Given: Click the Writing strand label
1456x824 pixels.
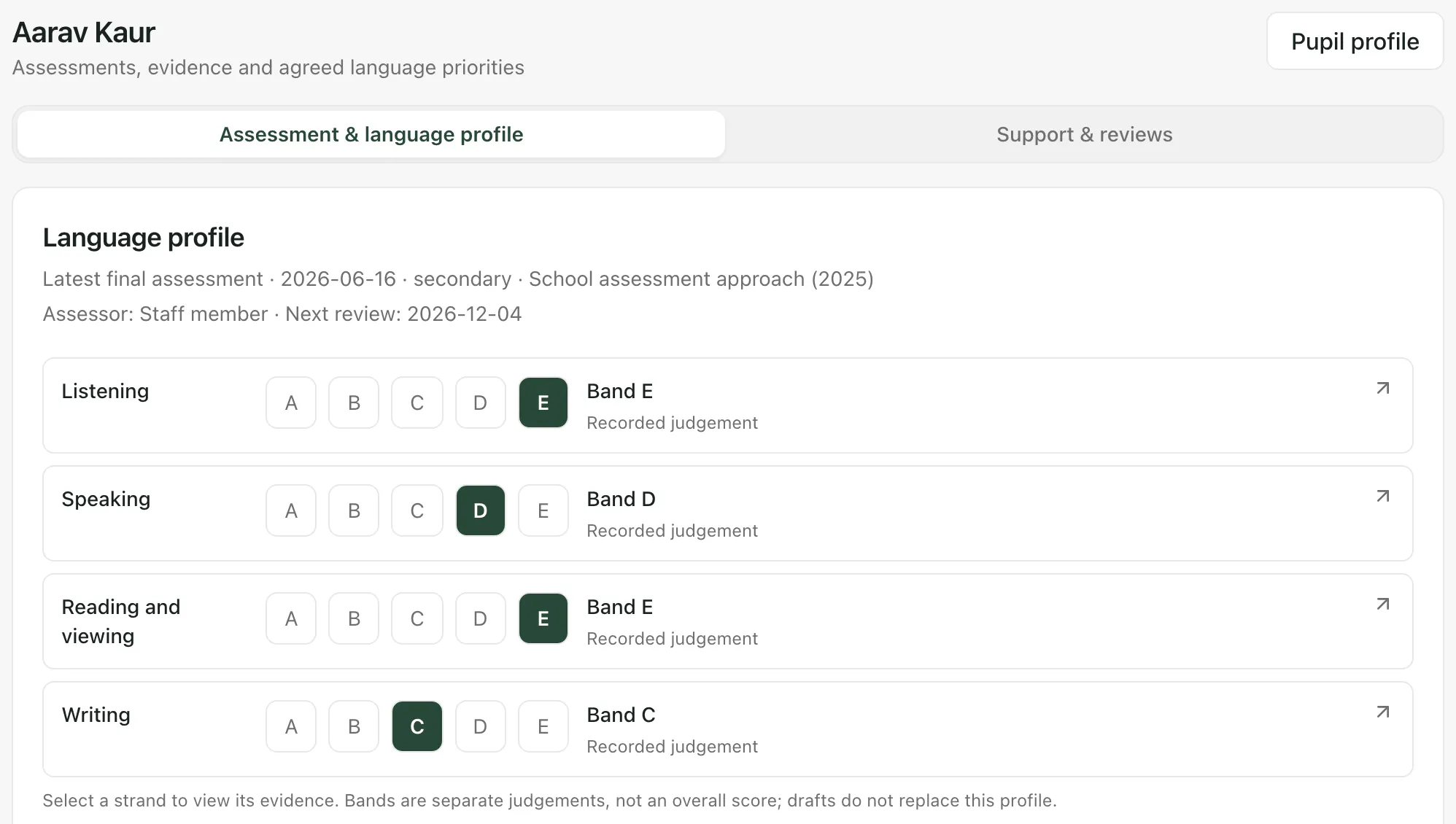Looking at the screenshot, I should pos(96,715).
